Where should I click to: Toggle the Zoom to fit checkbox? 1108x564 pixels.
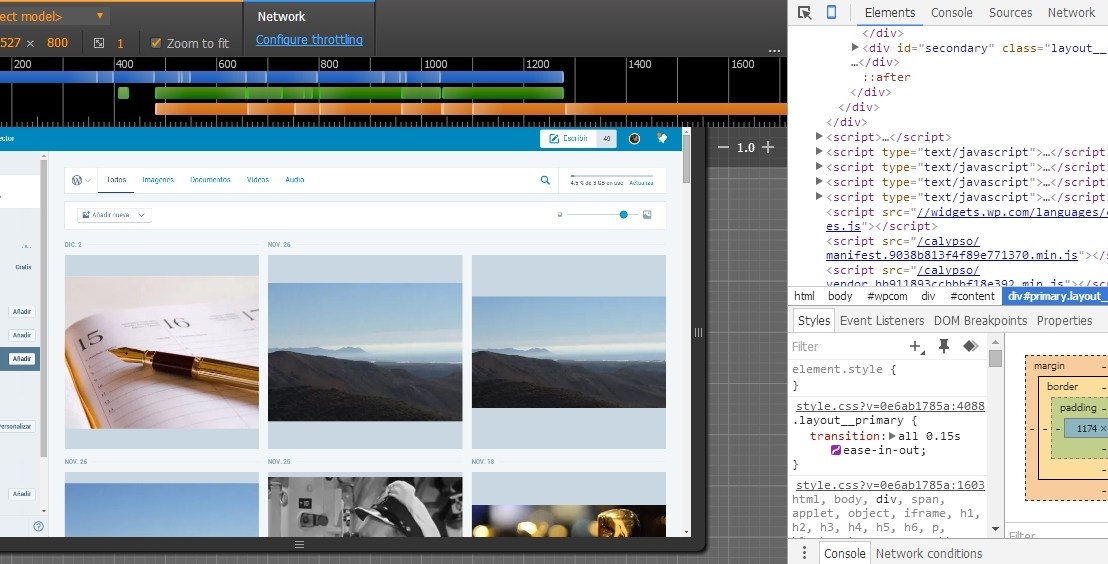pyautogui.click(x=156, y=43)
